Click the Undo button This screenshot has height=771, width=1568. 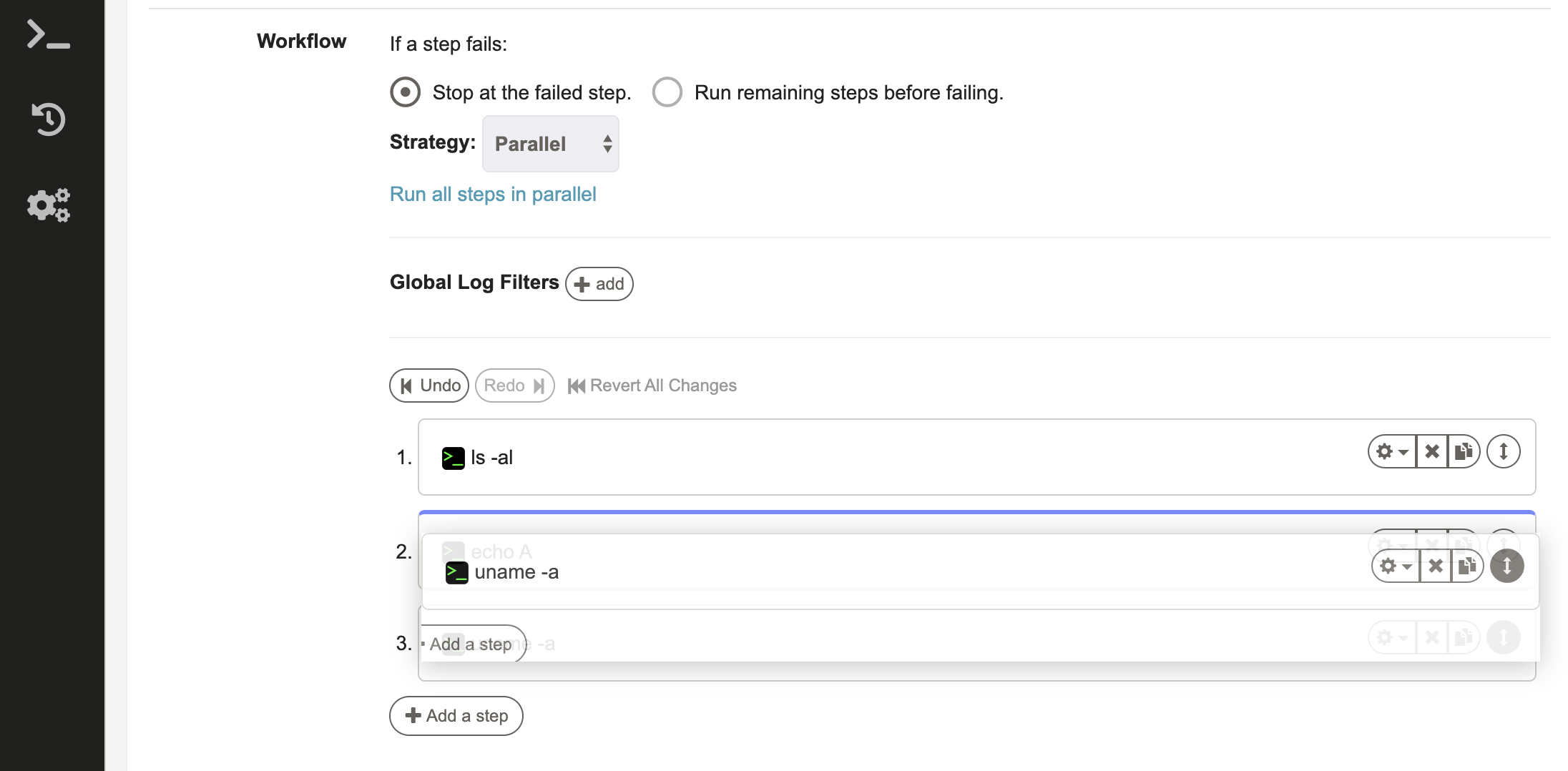tap(429, 385)
